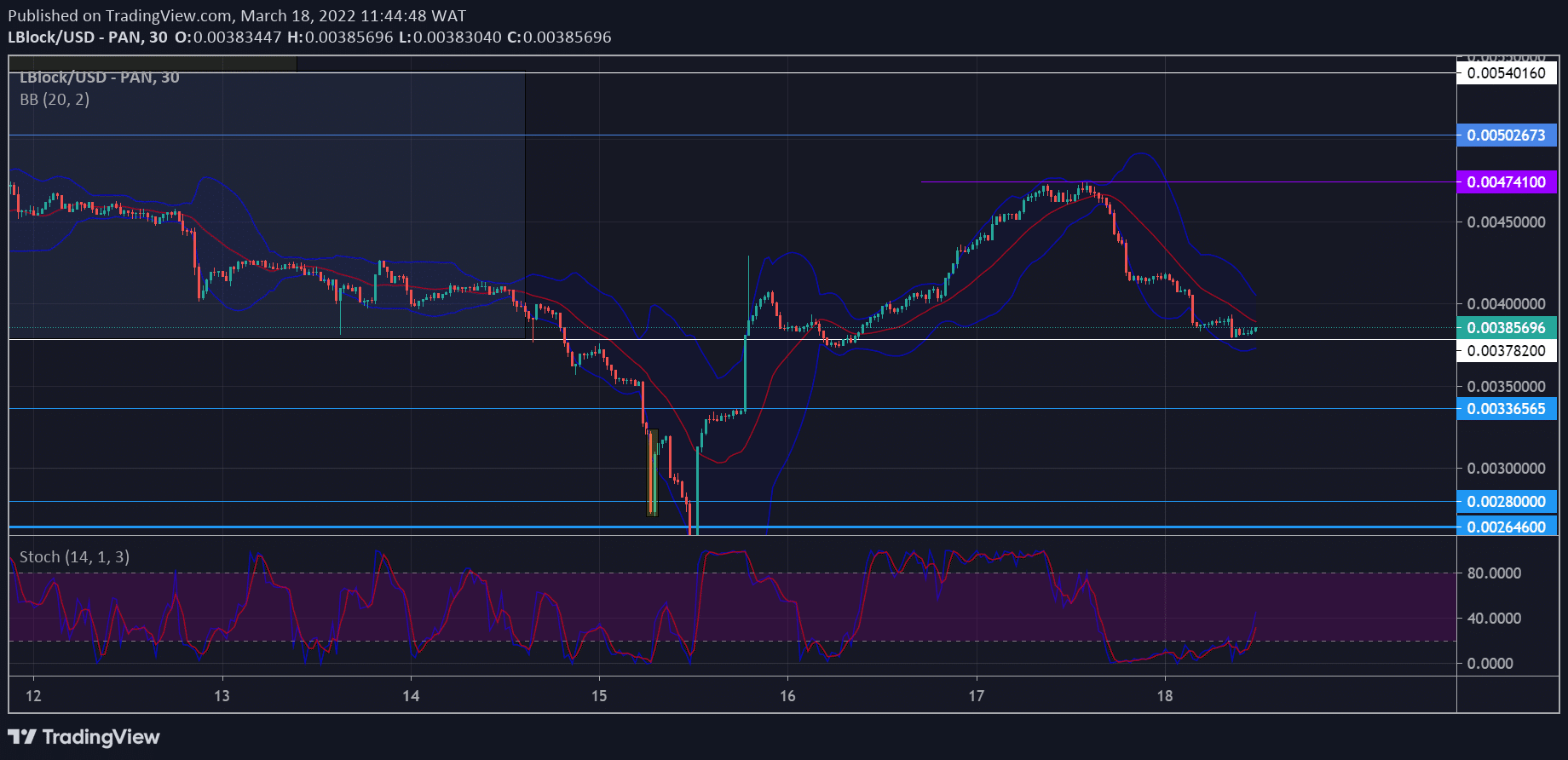Click the header close value C:0.00385696
Screen dimensions: 1568x760
pos(559,37)
